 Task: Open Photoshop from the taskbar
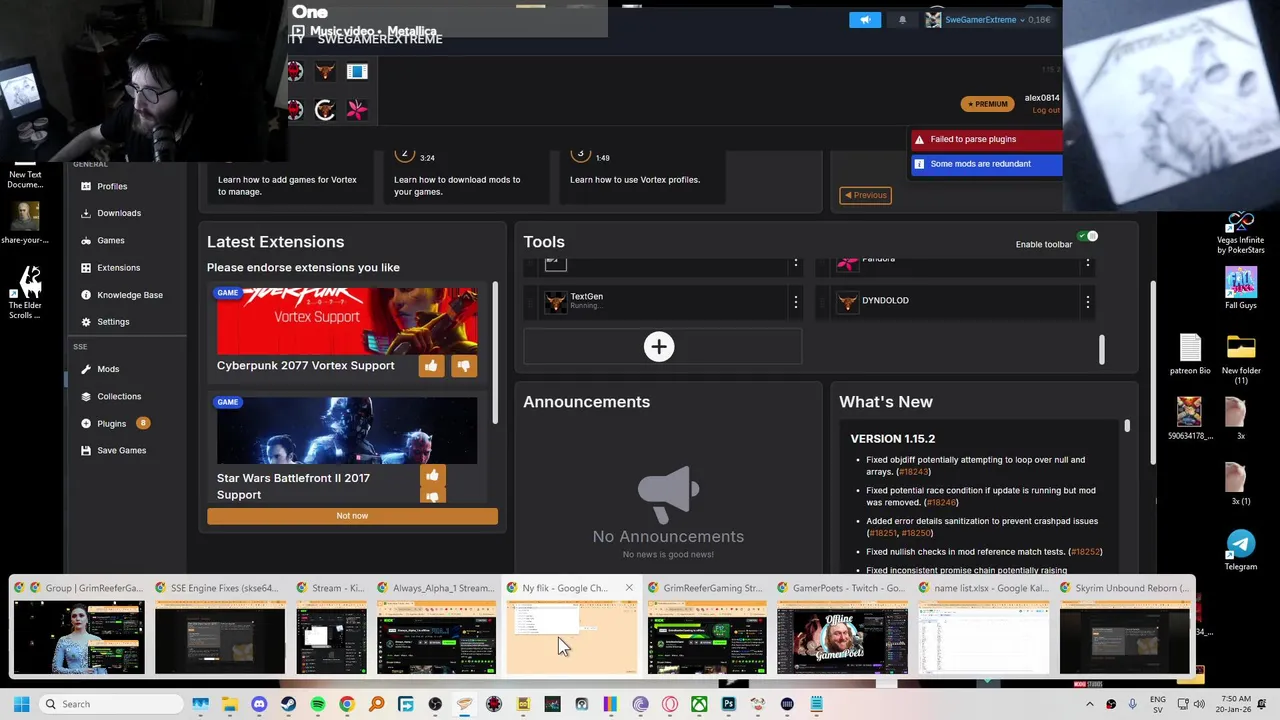(728, 704)
